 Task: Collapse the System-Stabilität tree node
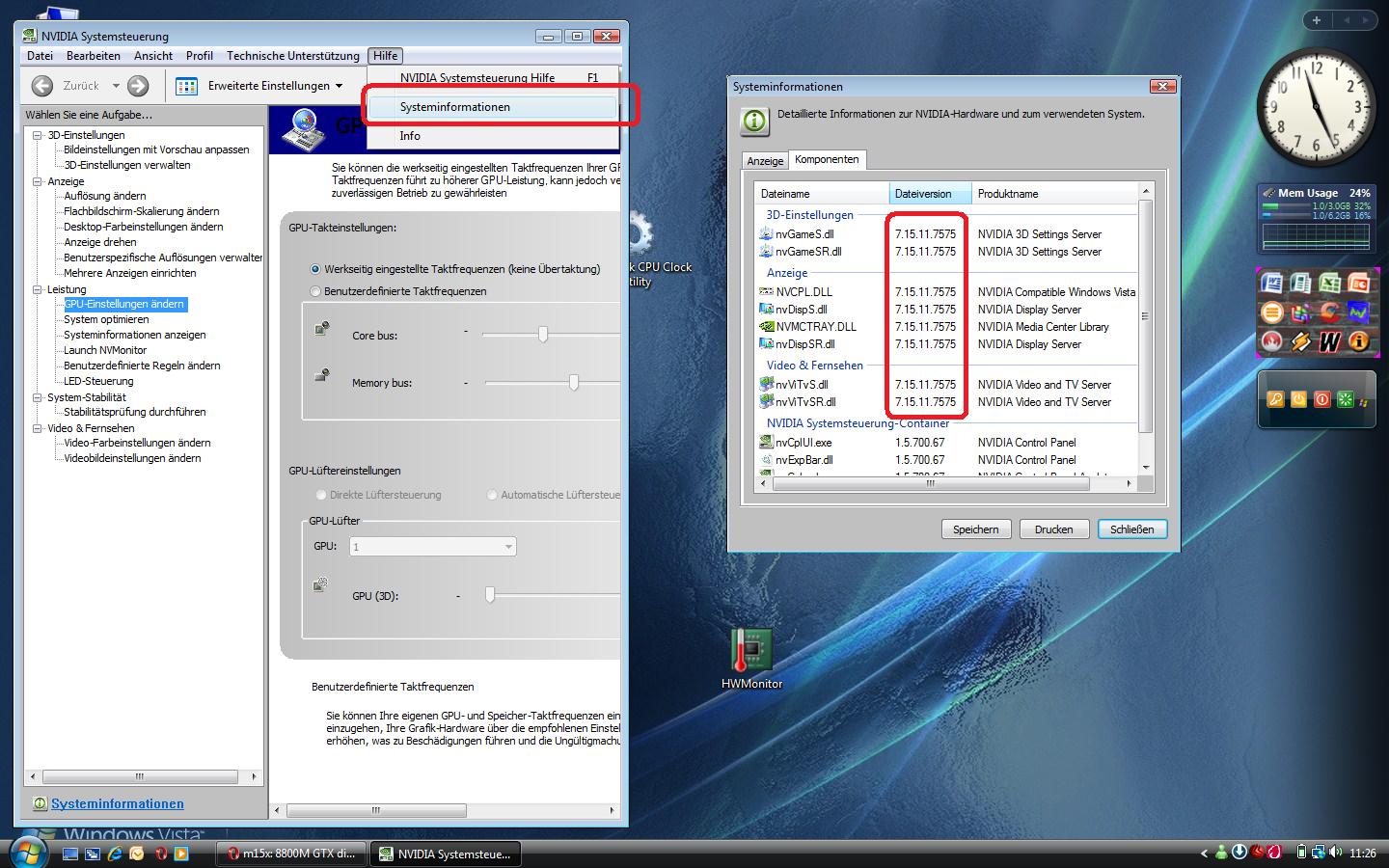coord(38,397)
